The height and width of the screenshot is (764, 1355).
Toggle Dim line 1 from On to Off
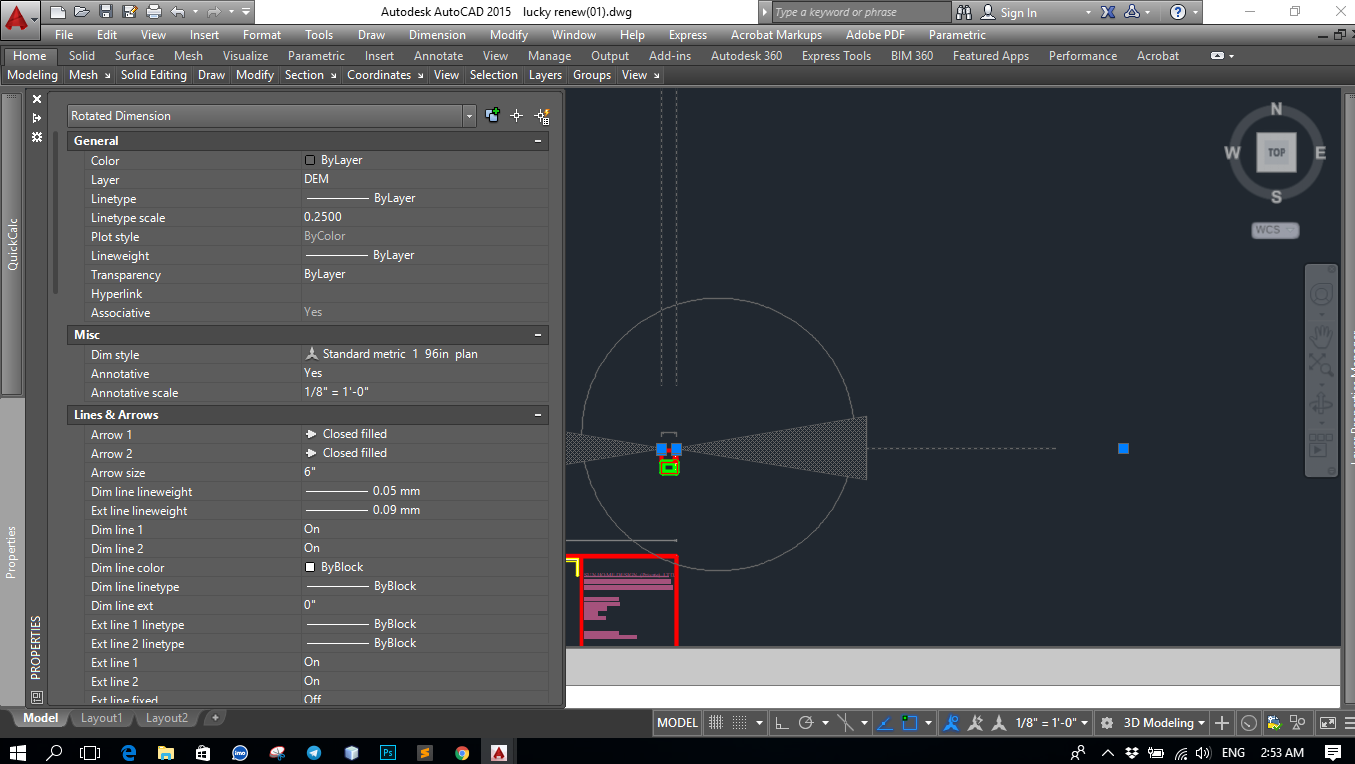(x=311, y=529)
